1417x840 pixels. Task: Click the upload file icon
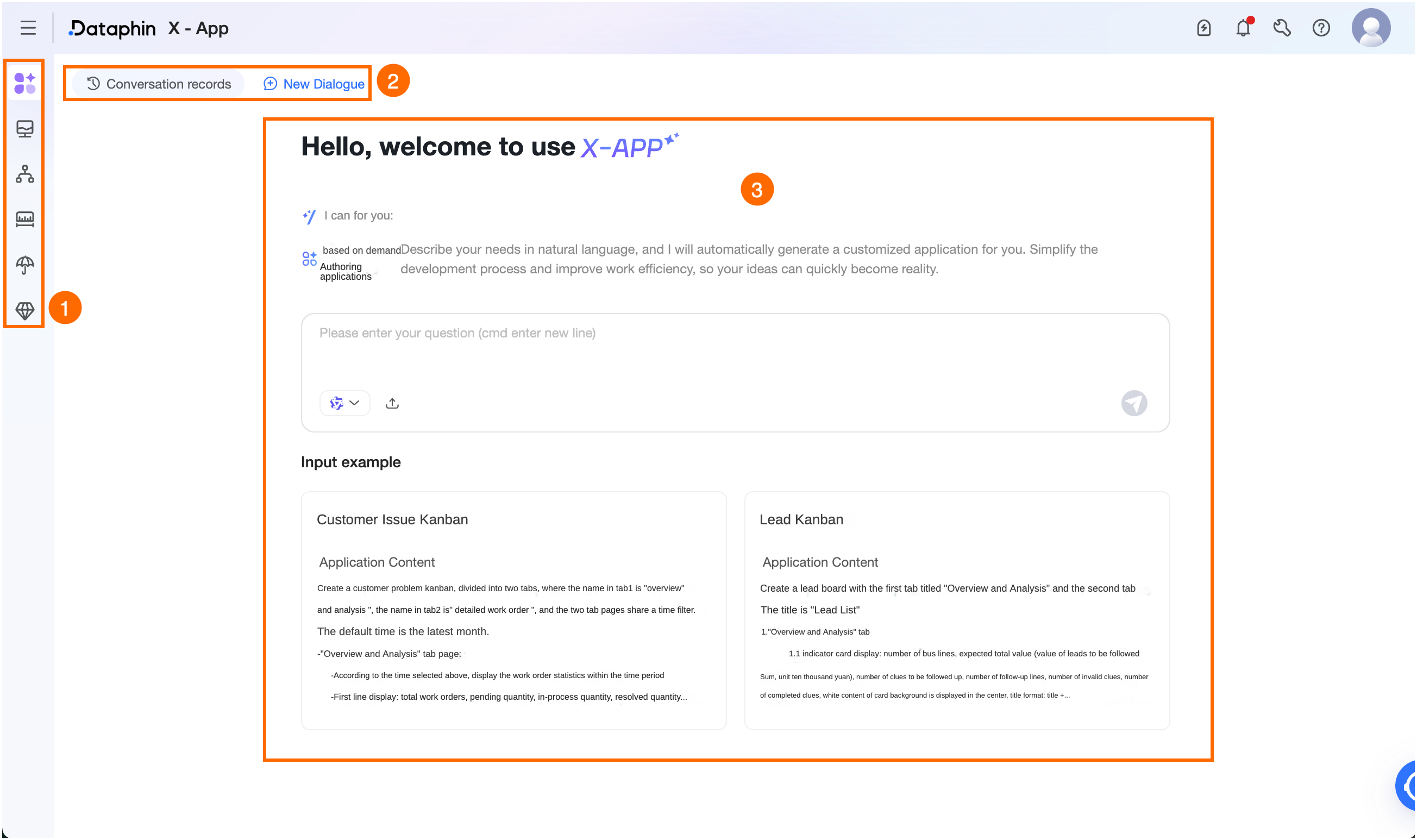coord(392,403)
